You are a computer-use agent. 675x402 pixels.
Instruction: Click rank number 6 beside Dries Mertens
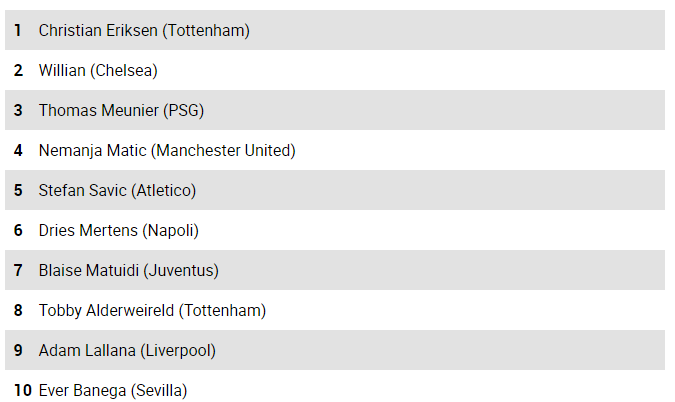[18, 231]
